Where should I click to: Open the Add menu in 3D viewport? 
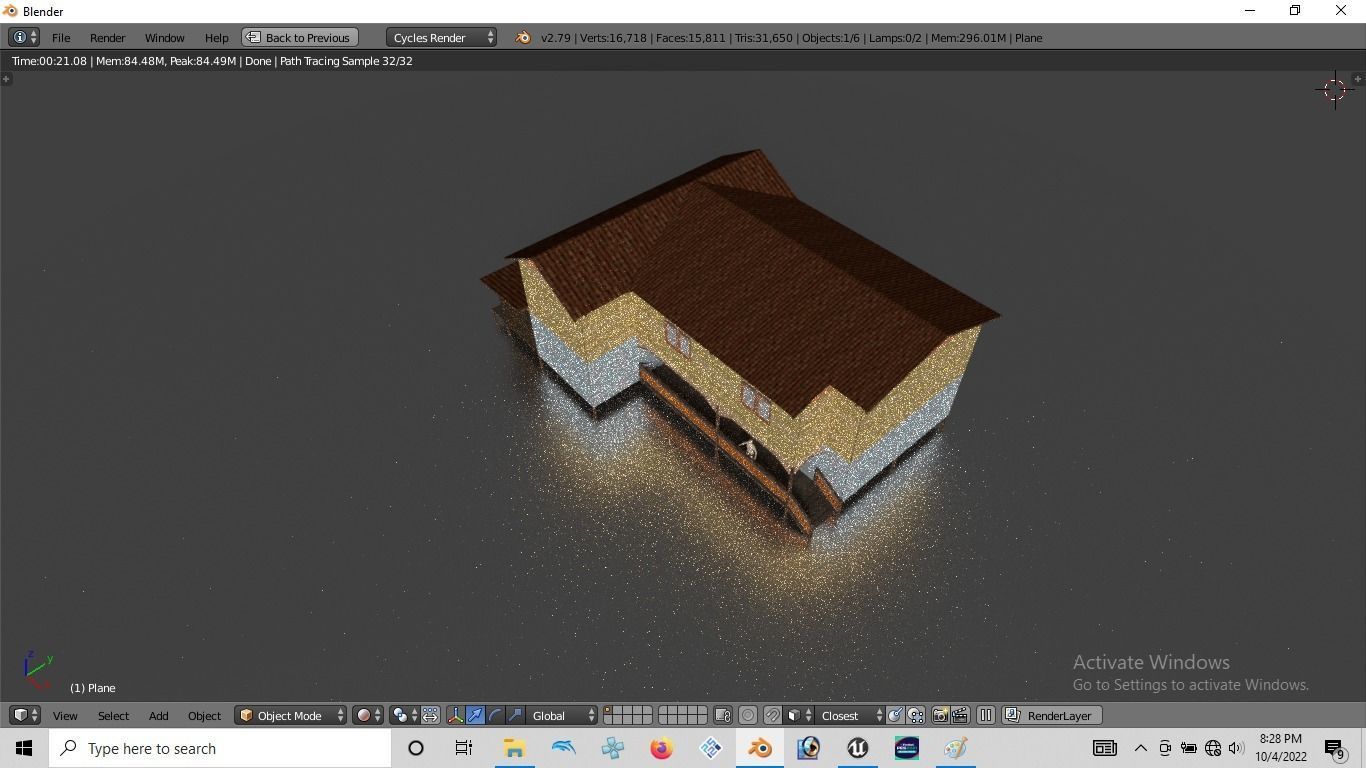(x=158, y=715)
